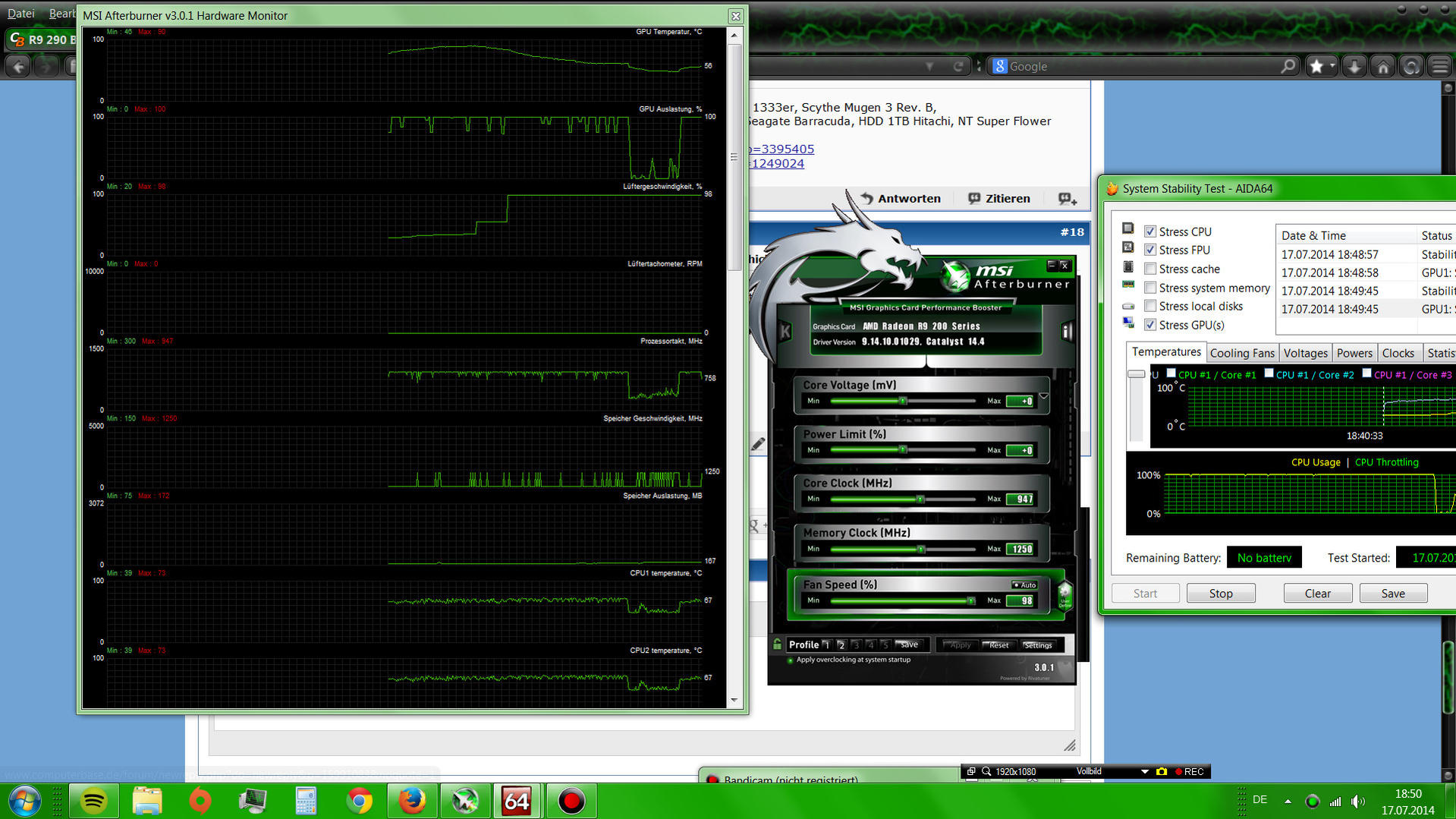Click the hardware monitor scrollbar down arrow
Image resolution: width=1456 pixels, height=819 pixels.
[734, 700]
